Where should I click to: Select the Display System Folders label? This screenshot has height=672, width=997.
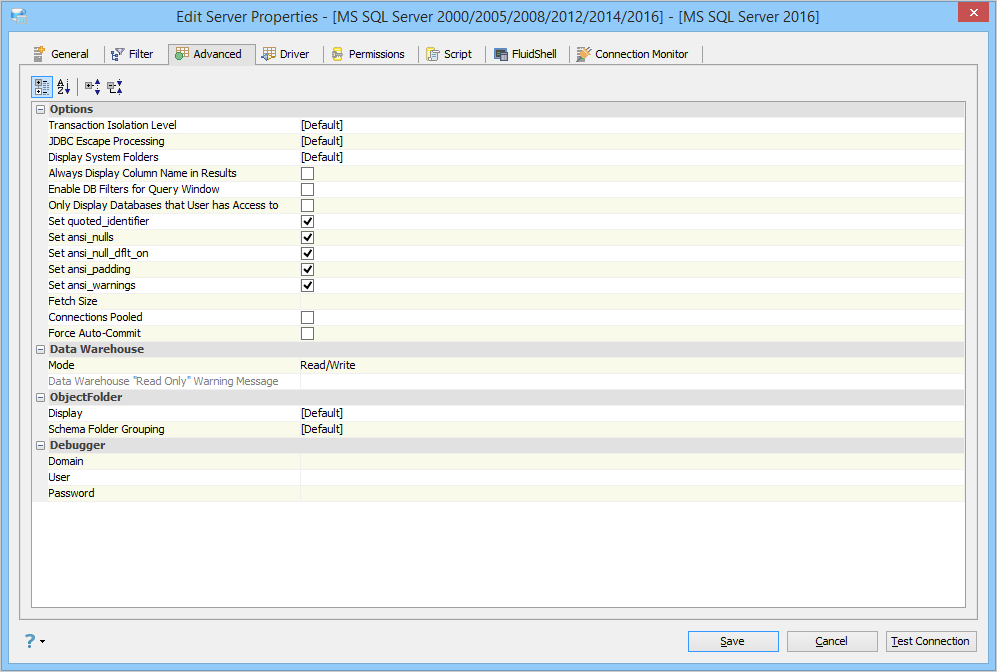103,157
